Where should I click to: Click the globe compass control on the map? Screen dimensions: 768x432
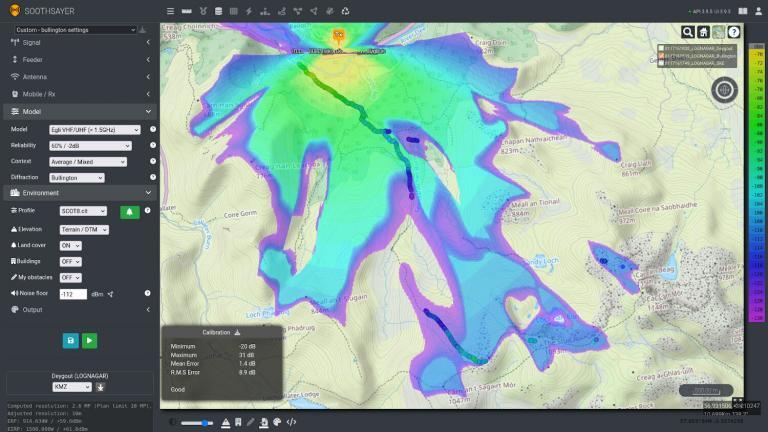724,90
